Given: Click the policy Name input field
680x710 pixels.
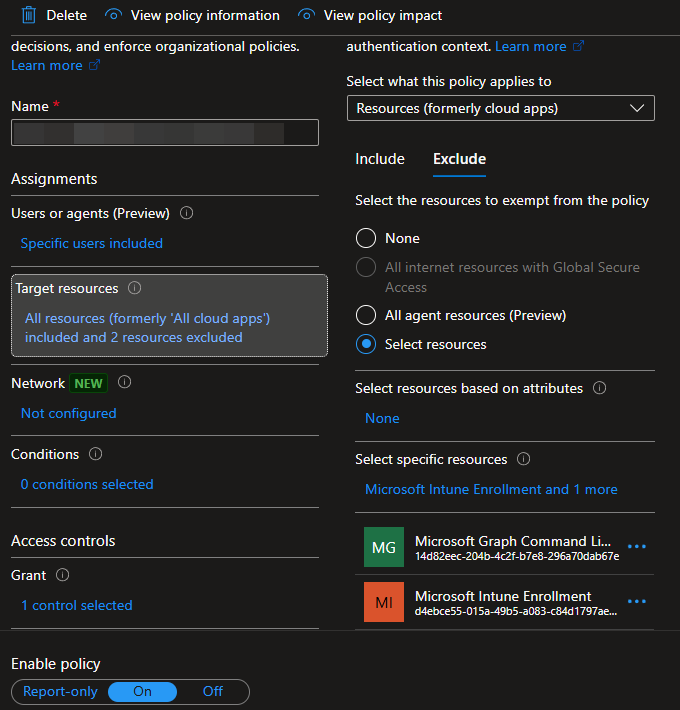Looking at the screenshot, I should click(165, 133).
